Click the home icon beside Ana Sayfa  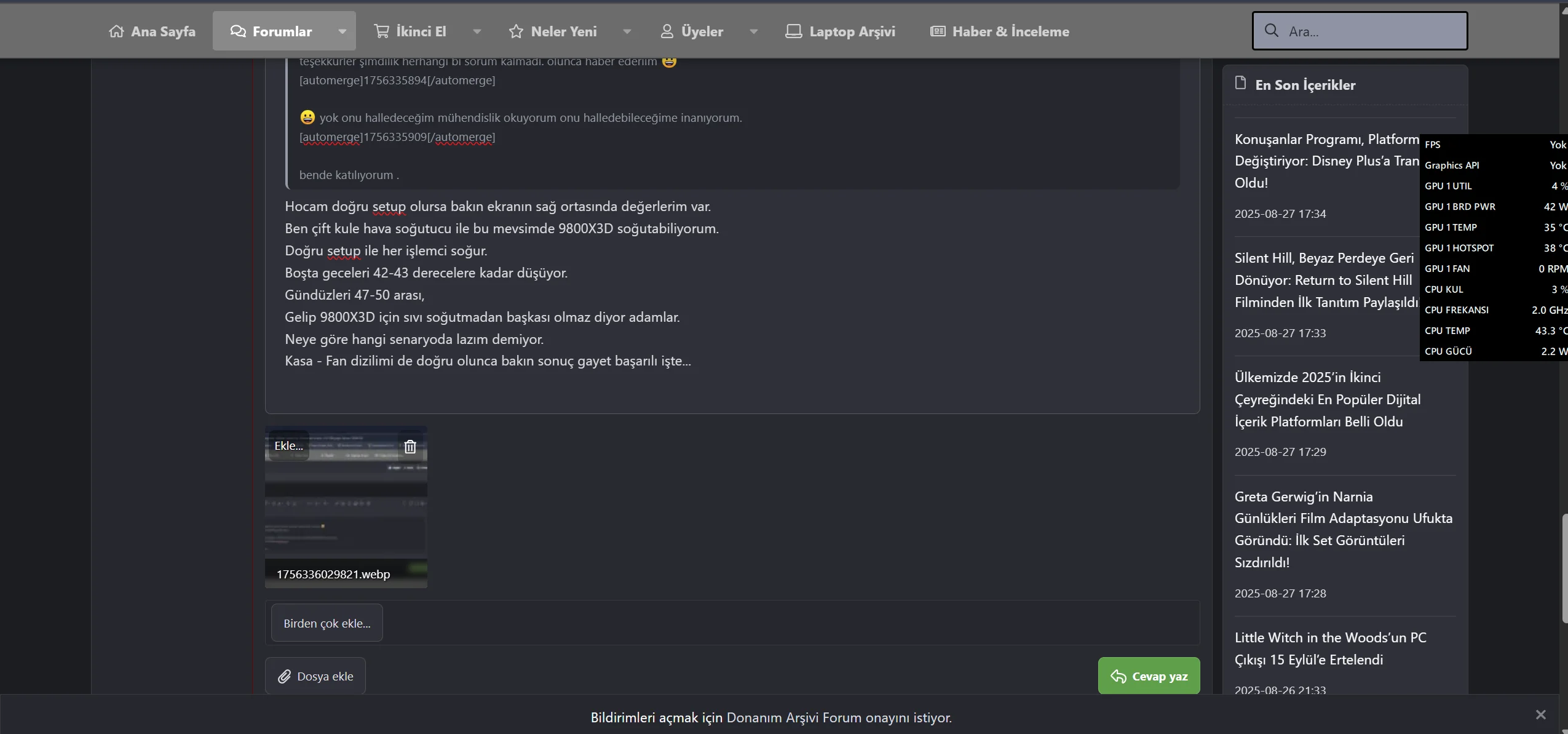tap(116, 31)
